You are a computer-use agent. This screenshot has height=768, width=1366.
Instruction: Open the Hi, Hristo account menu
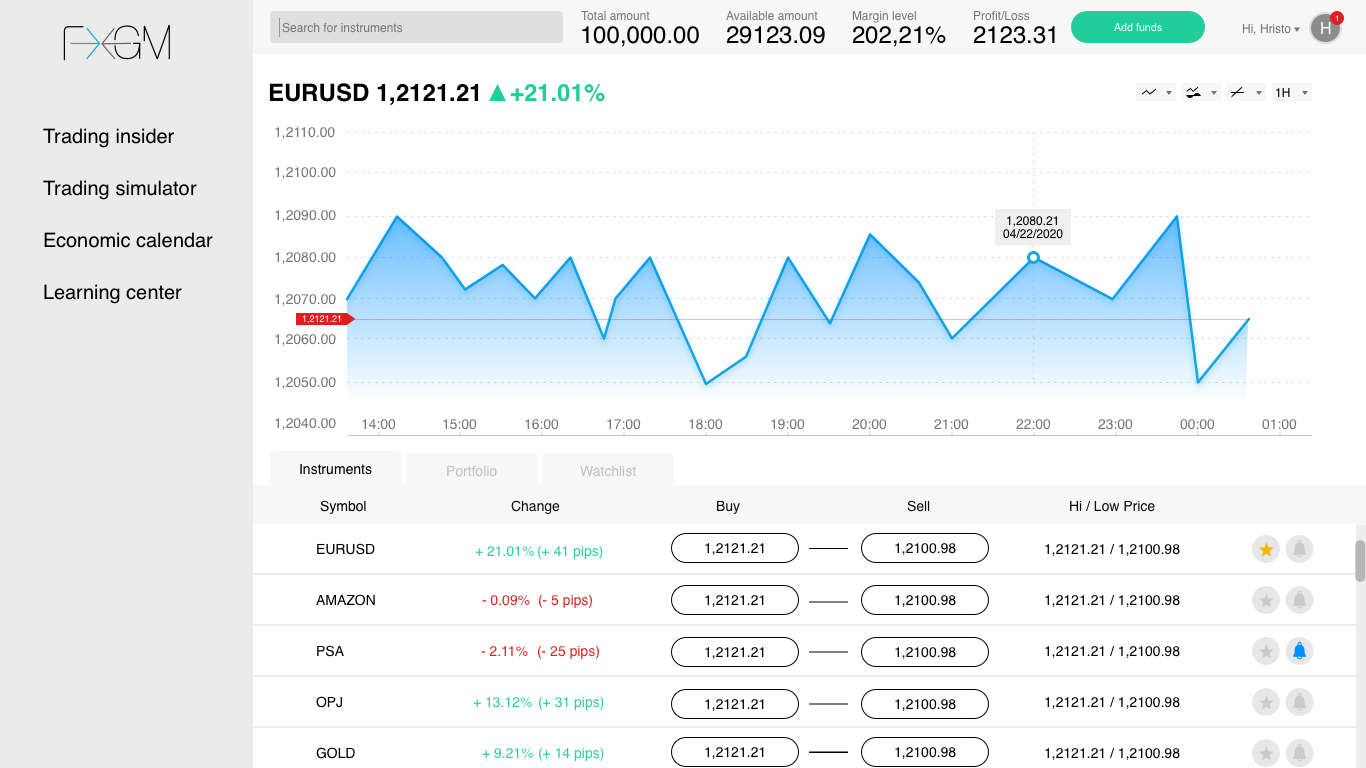coord(1270,29)
